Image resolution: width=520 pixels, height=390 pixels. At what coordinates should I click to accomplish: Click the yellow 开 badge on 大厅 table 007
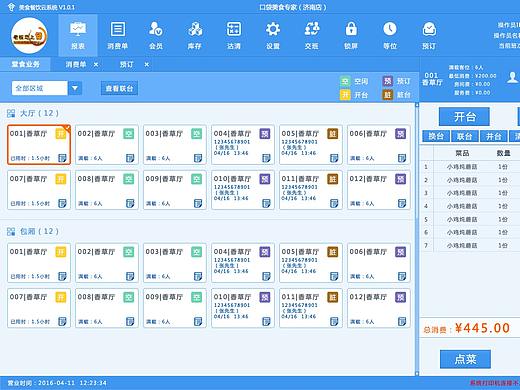point(61,179)
